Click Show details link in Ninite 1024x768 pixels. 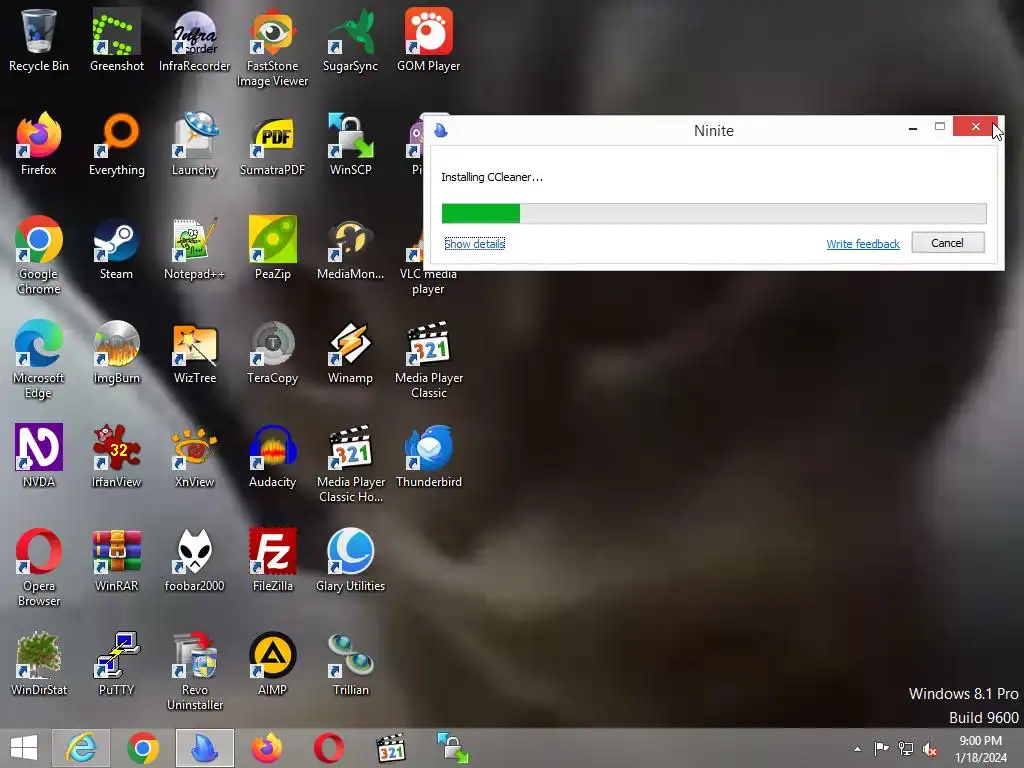[x=475, y=244]
